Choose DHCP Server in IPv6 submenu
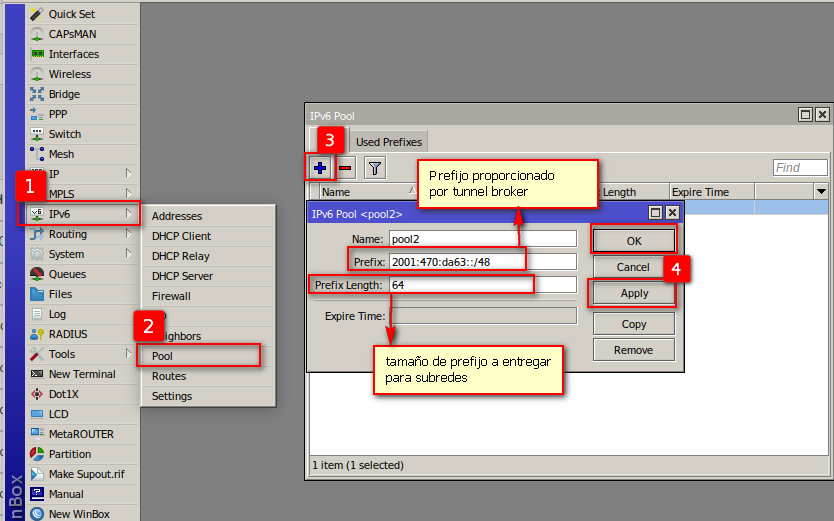The image size is (834, 521). 182,276
